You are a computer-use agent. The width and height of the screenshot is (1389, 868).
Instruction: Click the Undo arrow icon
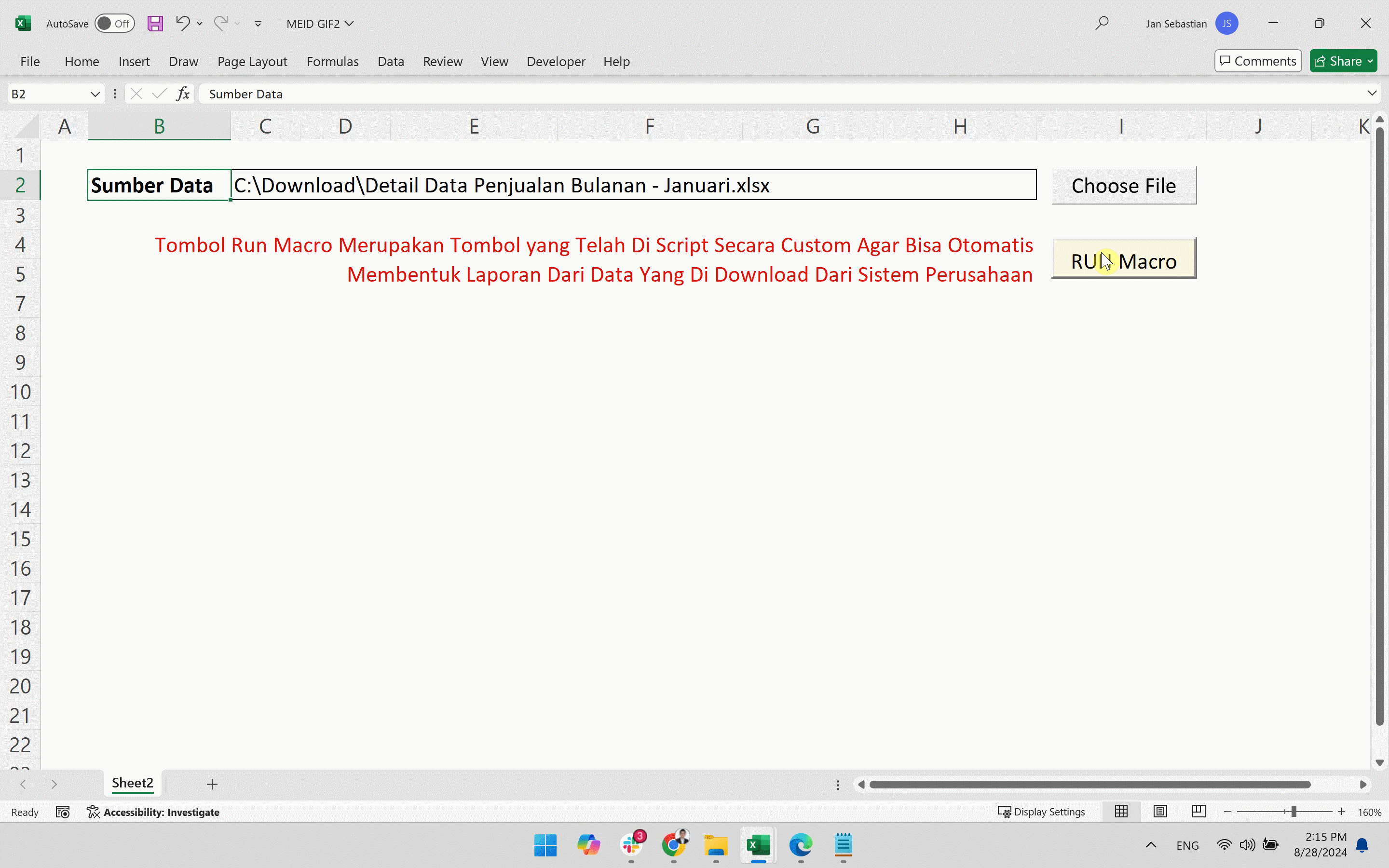pos(182,24)
